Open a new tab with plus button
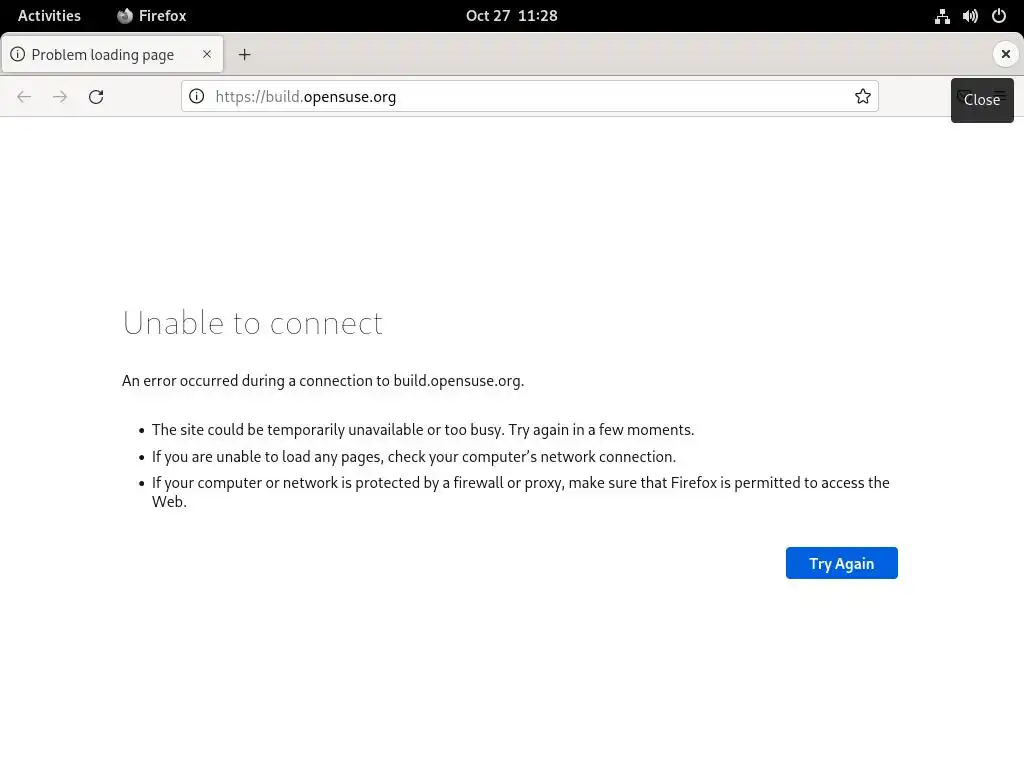 point(244,55)
